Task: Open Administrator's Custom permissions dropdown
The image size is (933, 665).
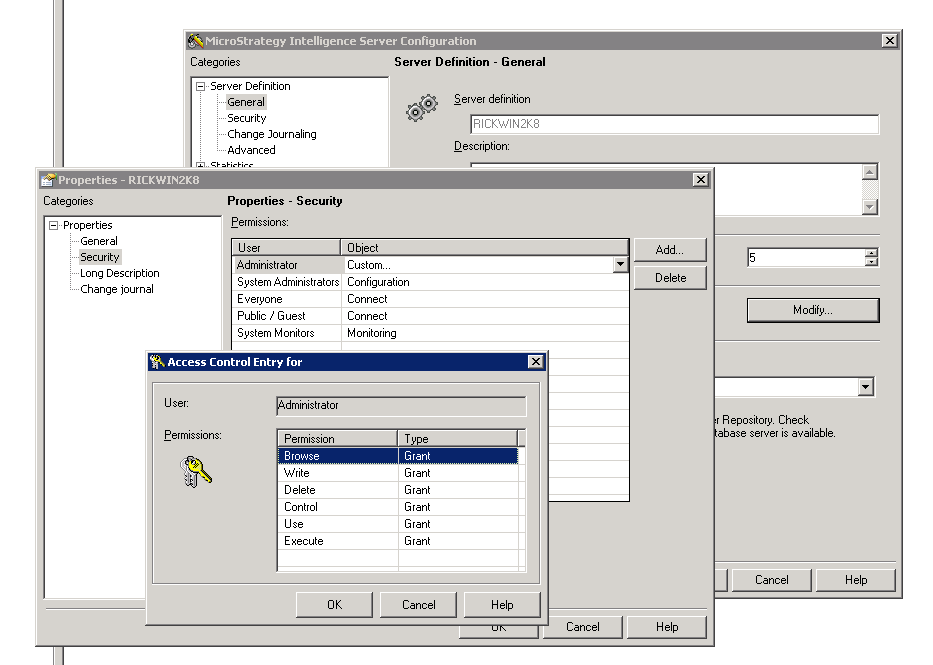Action: tap(621, 264)
